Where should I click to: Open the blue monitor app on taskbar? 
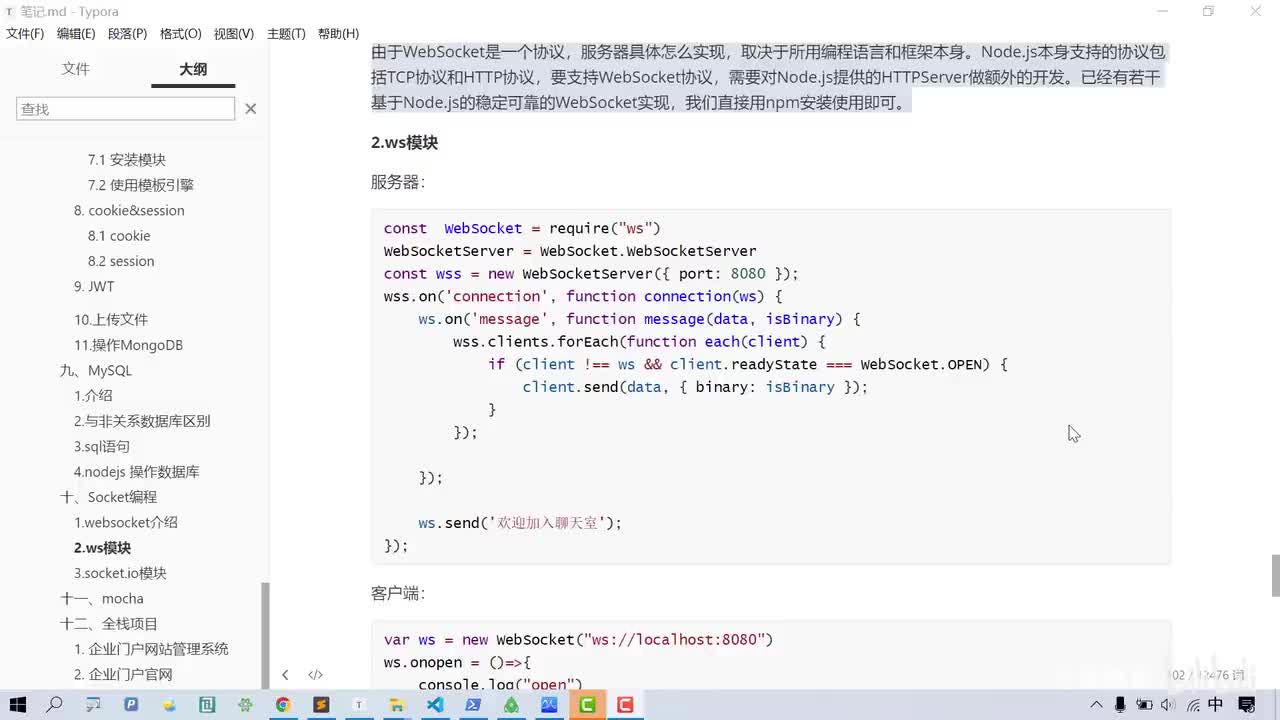[x=549, y=705]
